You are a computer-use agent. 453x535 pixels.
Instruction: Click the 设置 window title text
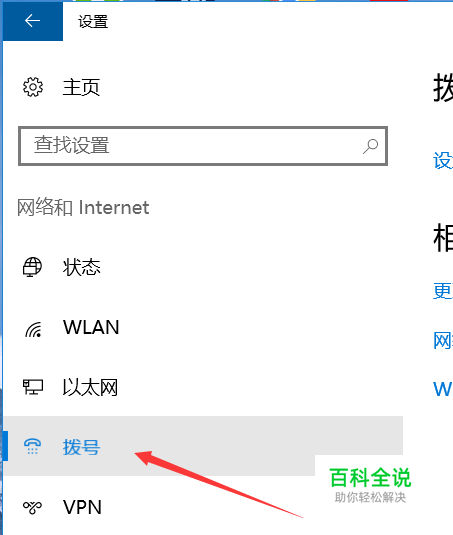pos(93,21)
